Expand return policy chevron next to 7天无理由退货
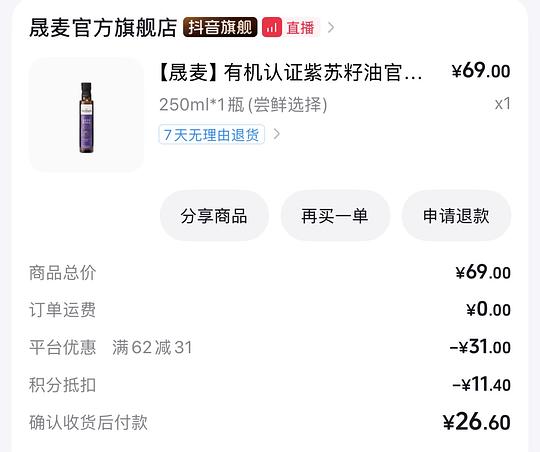Image resolution: width=540 pixels, height=452 pixels. coord(277,134)
